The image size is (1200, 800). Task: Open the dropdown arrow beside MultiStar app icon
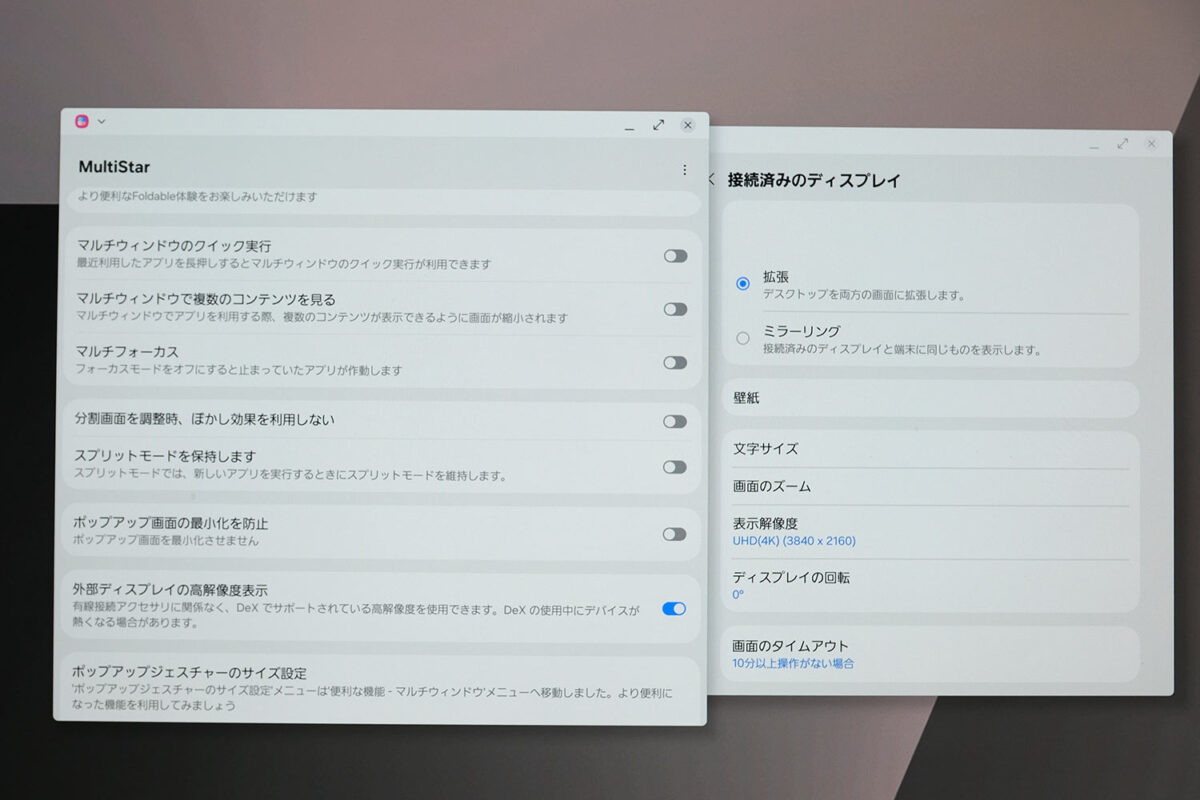[x=101, y=121]
